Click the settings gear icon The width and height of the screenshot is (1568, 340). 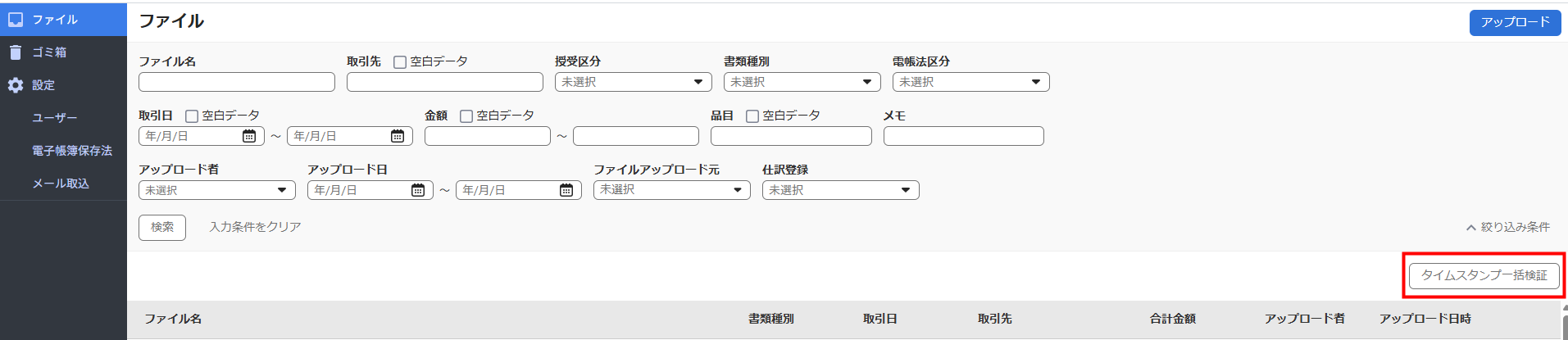click(16, 85)
